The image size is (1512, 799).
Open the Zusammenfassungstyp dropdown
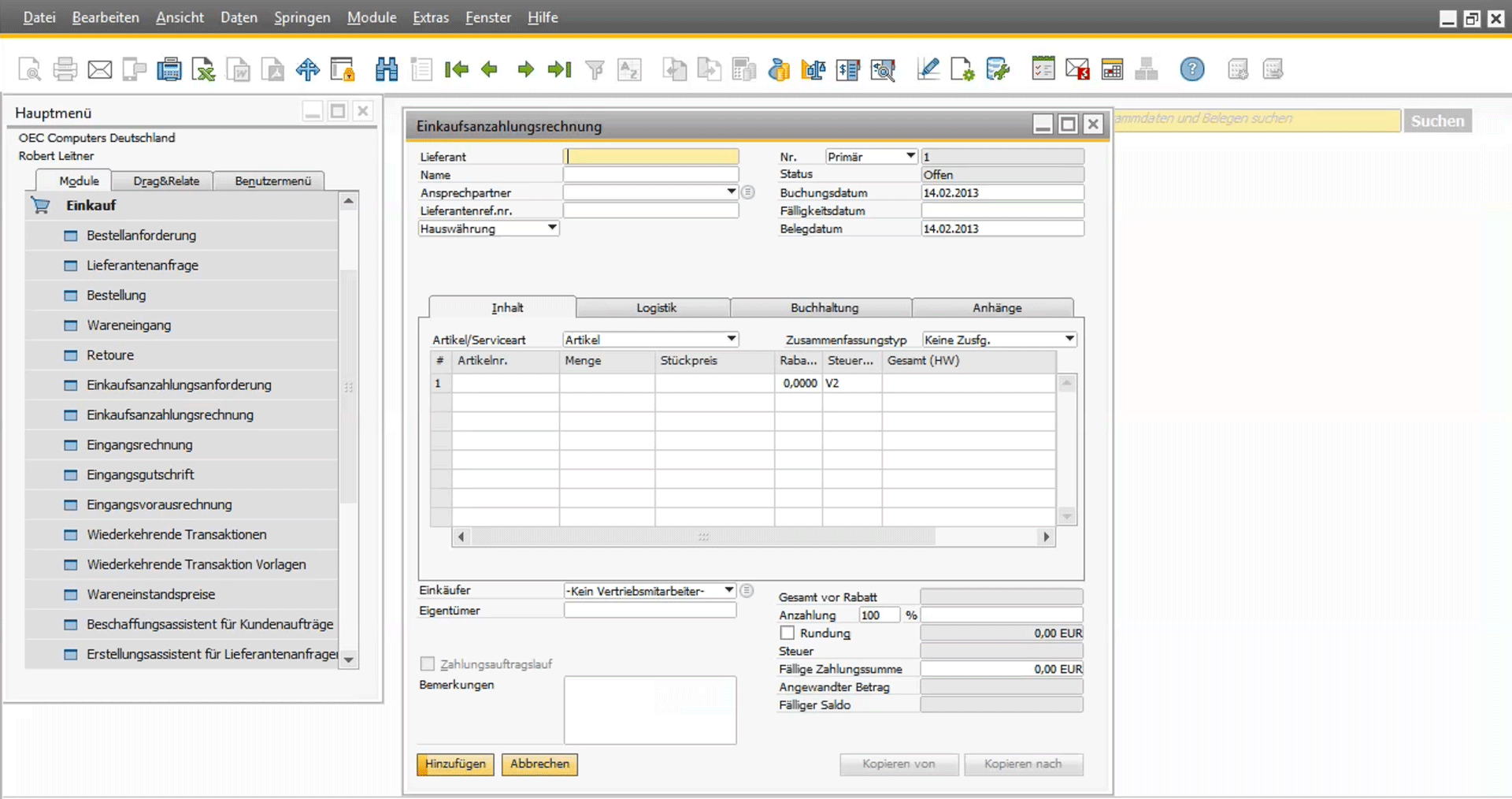tap(1069, 340)
